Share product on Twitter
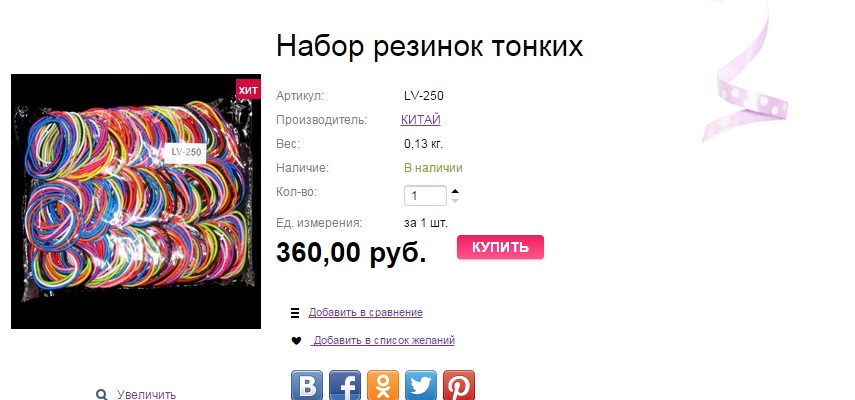The image size is (855, 400). [x=420, y=385]
